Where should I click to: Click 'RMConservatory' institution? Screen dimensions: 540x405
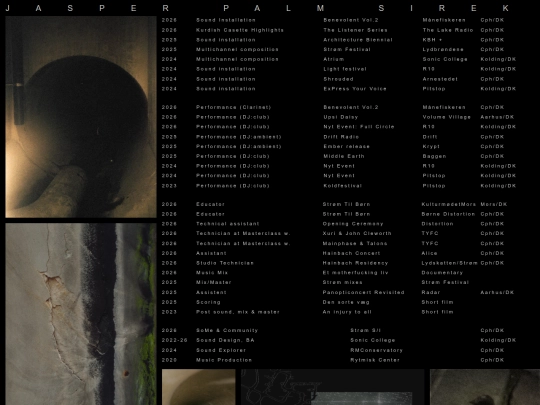tap(376, 350)
